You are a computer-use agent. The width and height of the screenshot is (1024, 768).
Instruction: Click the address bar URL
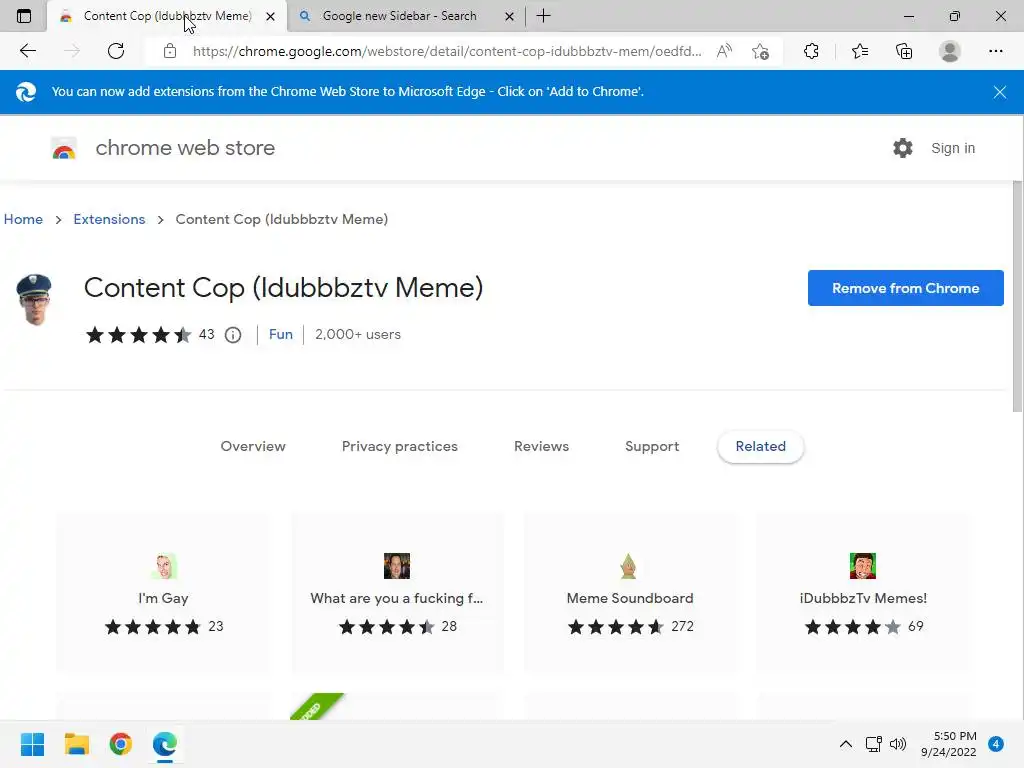(x=447, y=51)
